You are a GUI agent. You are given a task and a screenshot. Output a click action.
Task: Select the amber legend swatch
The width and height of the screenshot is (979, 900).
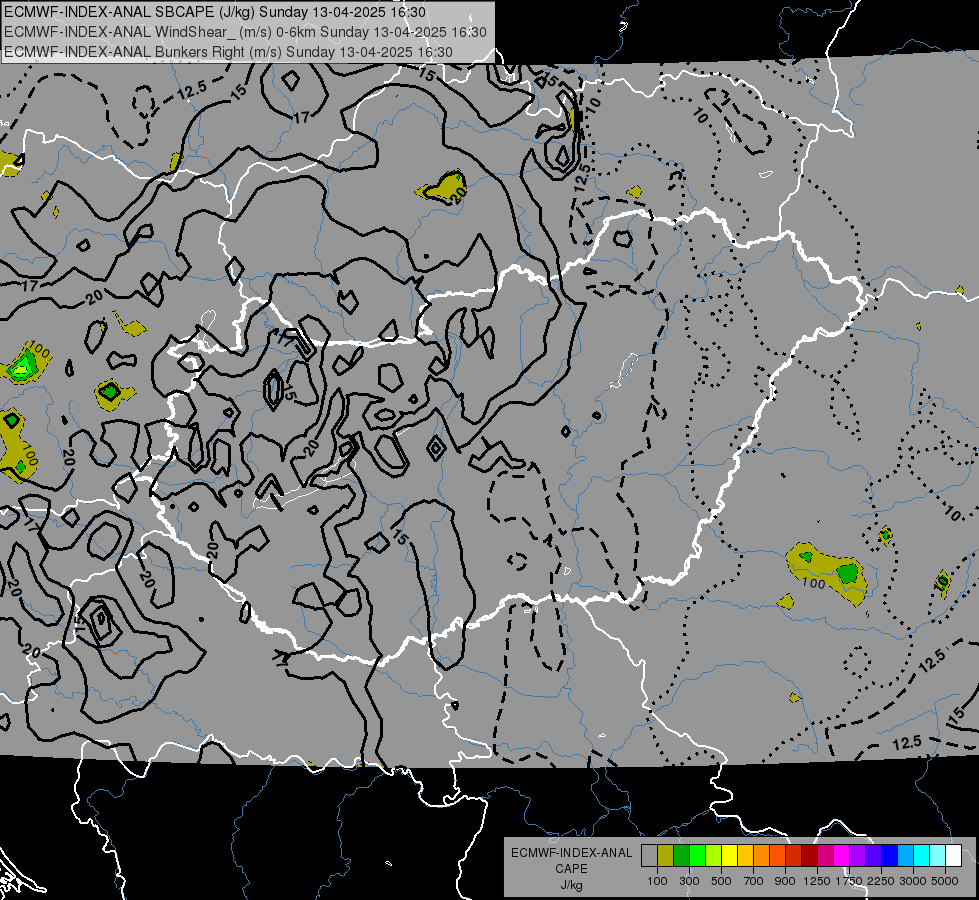pos(745,856)
